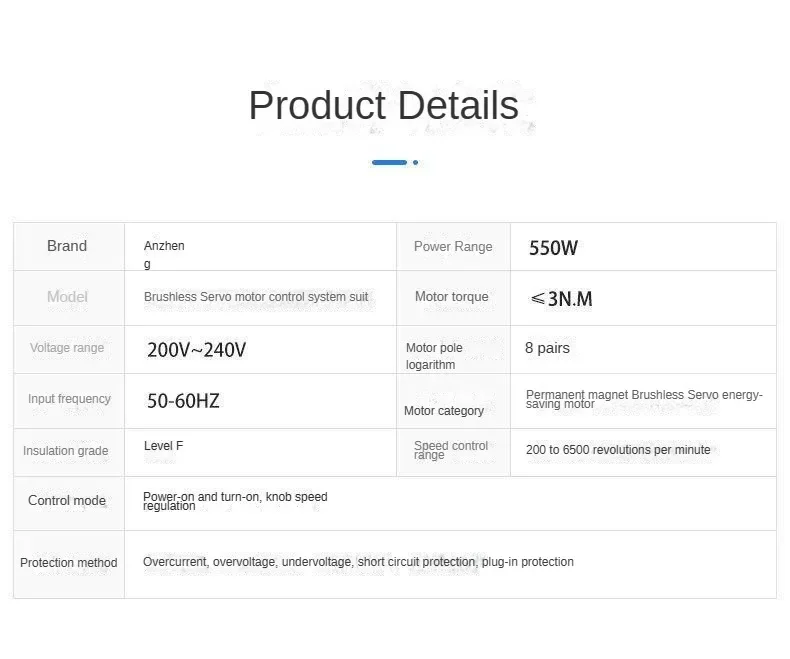790x659 pixels.
Task: Select the Motor category label
Action: point(444,411)
